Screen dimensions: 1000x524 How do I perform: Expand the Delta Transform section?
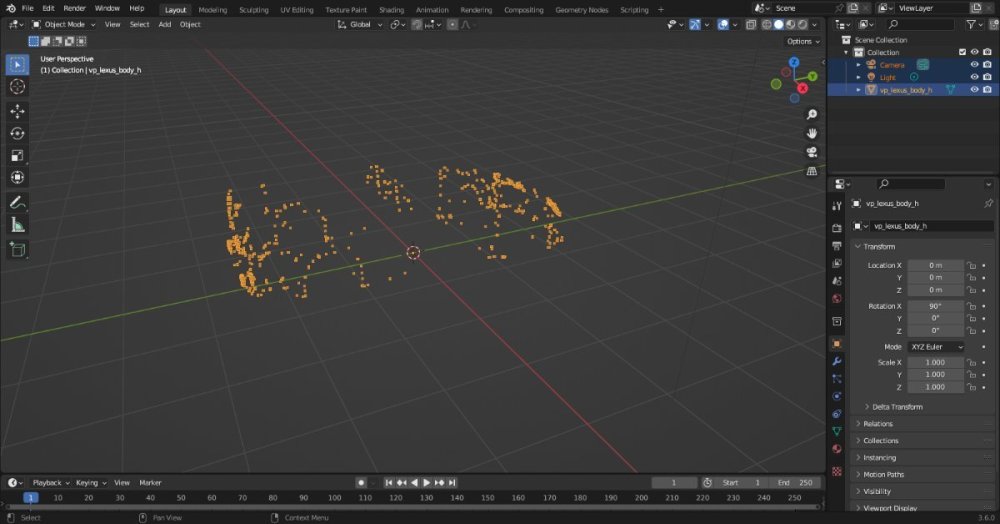pyautogui.click(x=897, y=407)
